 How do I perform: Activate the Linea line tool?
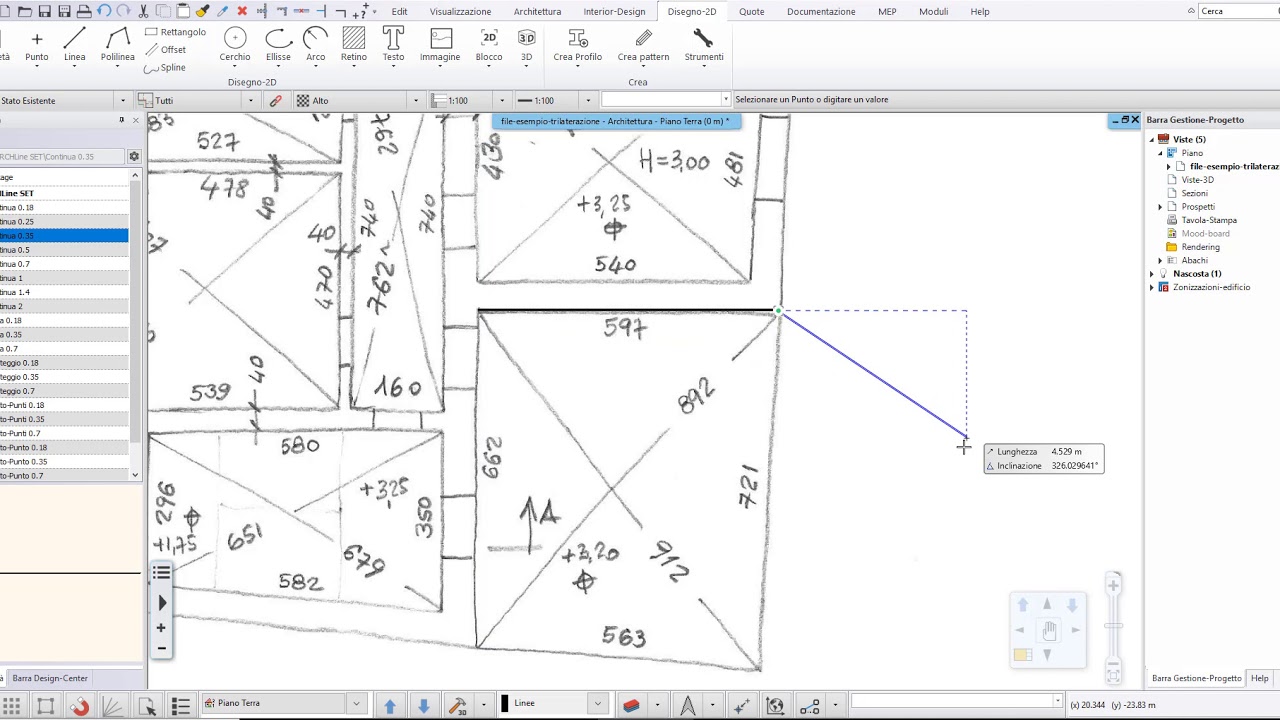[x=75, y=46]
